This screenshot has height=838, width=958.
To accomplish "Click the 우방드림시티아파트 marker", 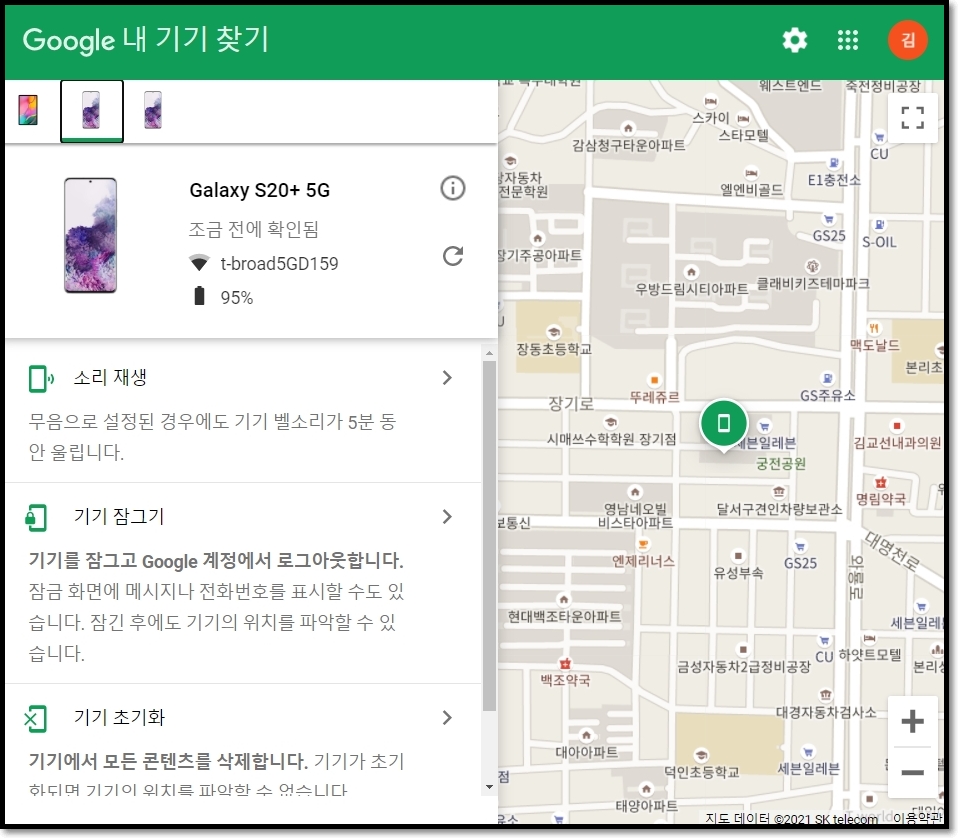I will click(691, 272).
